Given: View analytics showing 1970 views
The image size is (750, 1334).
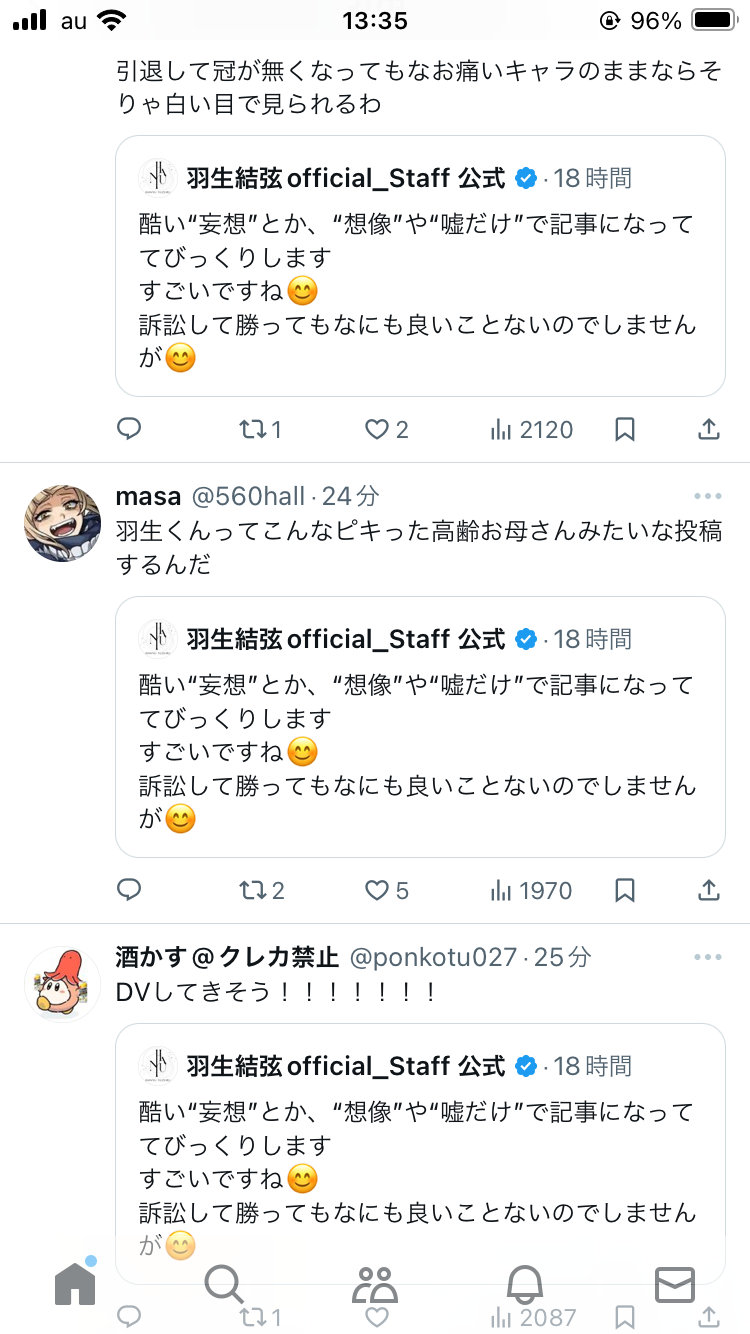Looking at the screenshot, I should pos(531,890).
